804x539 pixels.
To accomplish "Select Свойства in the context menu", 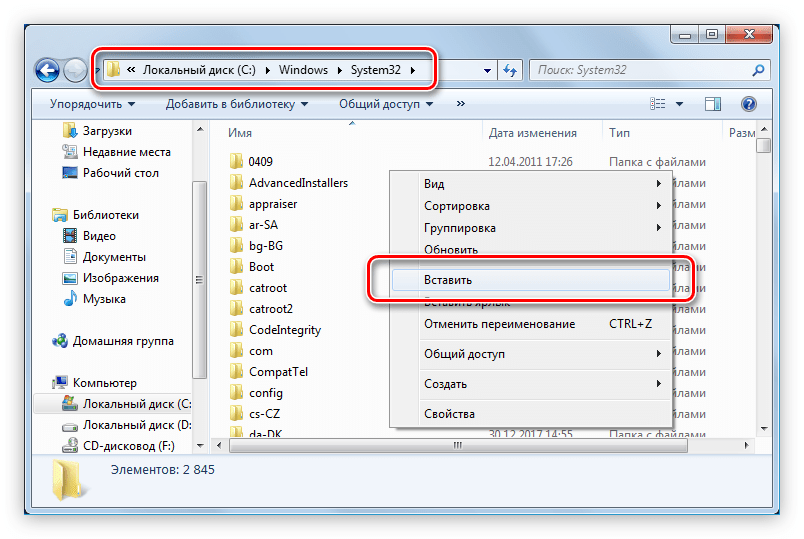I will point(449,414).
